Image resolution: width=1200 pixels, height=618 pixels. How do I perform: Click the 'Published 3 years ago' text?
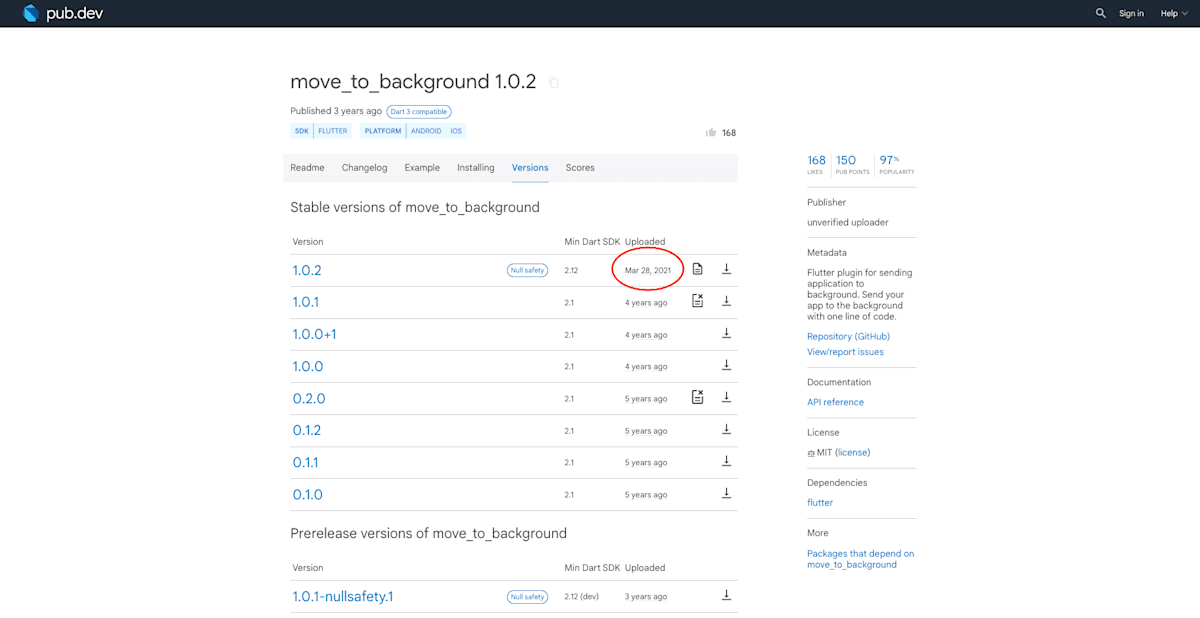(336, 111)
